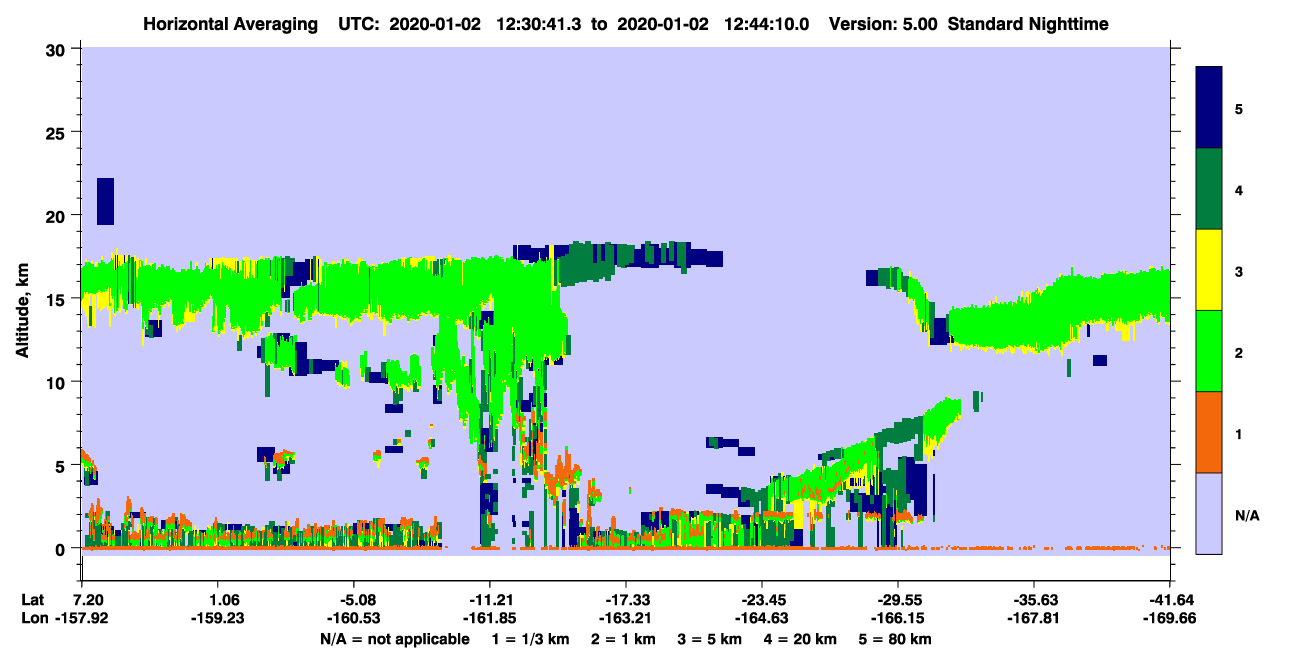Image resolution: width=1300 pixels, height=667 pixels.
Task: Click the 'Lat' axis row label
Action: click(x=32, y=600)
